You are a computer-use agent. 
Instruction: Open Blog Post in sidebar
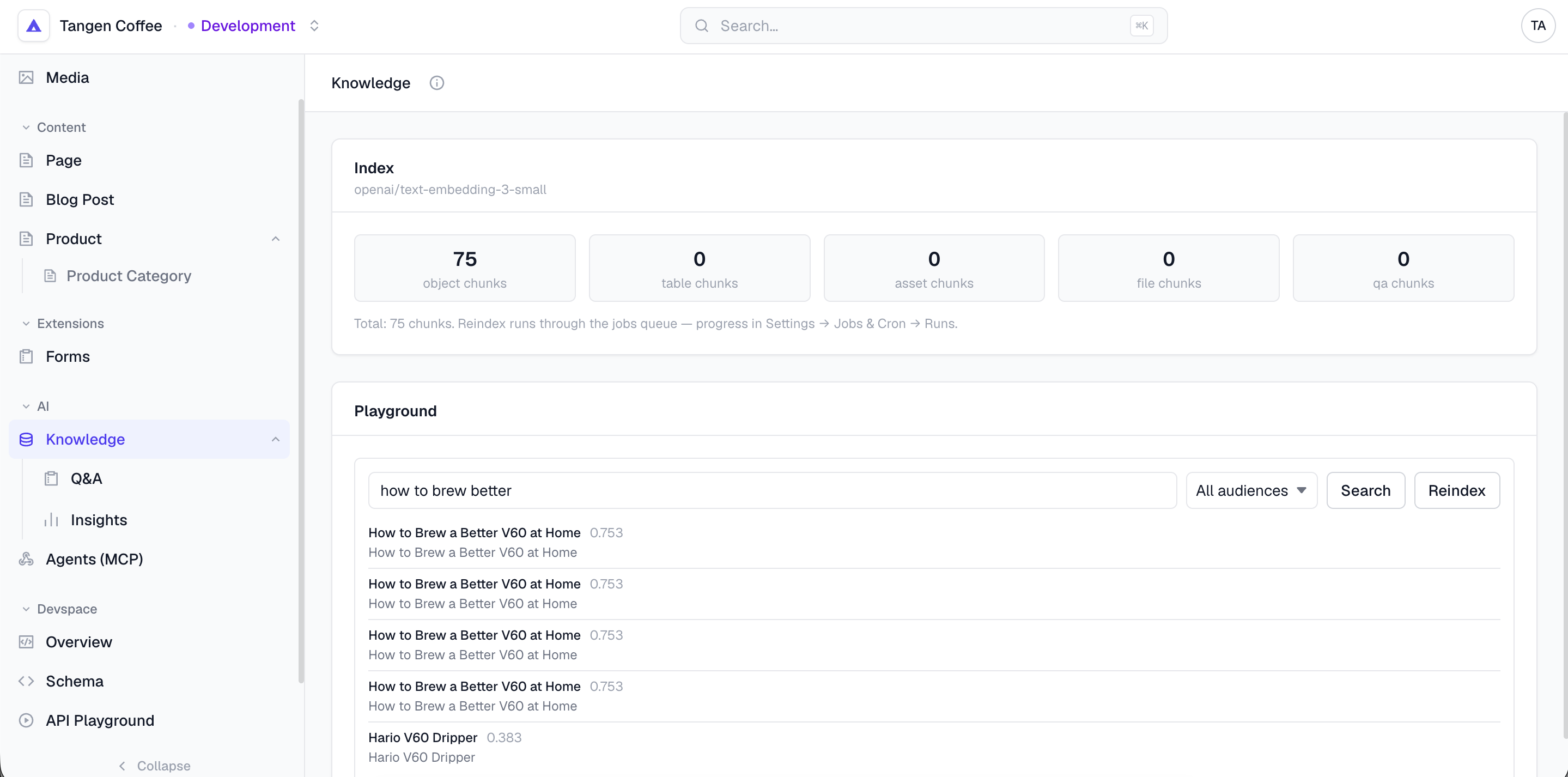pos(149,199)
